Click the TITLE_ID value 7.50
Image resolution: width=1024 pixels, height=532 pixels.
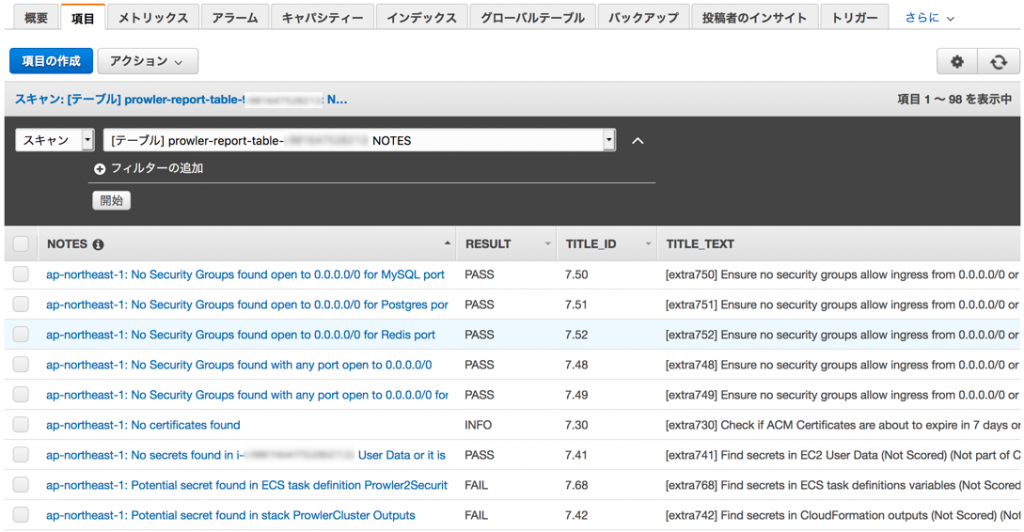click(577, 275)
